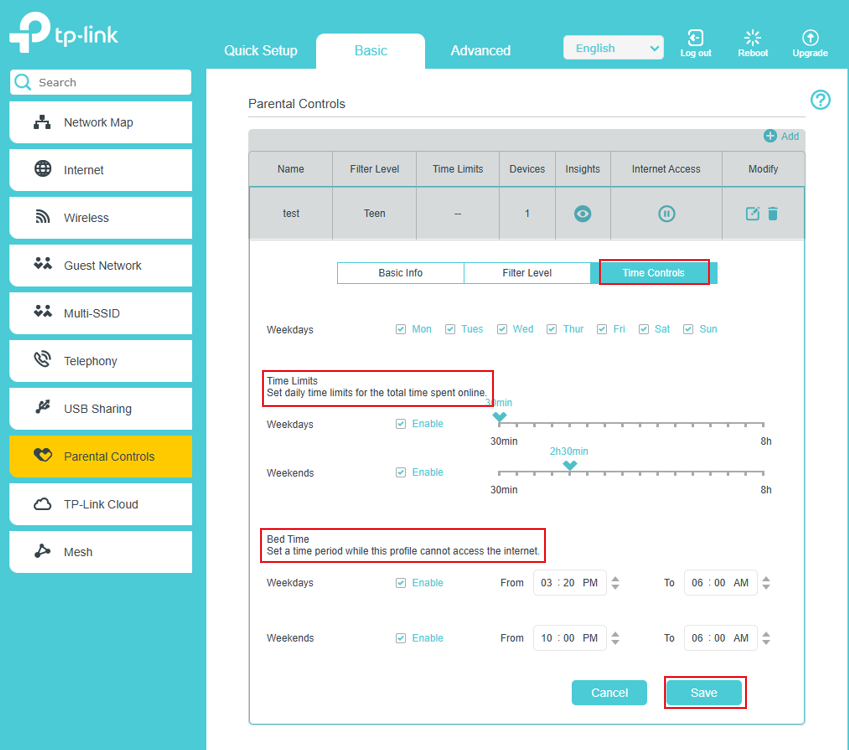Click the Upgrade icon
The width and height of the screenshot is (849, 750).
[810, 39]
